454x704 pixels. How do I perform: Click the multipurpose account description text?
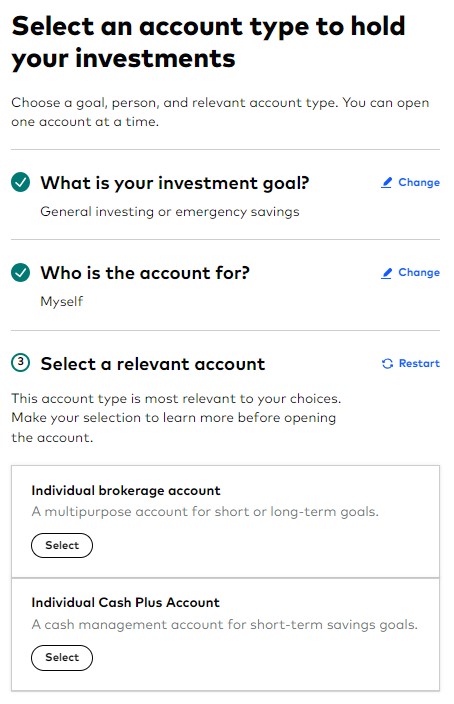[205, 512]
